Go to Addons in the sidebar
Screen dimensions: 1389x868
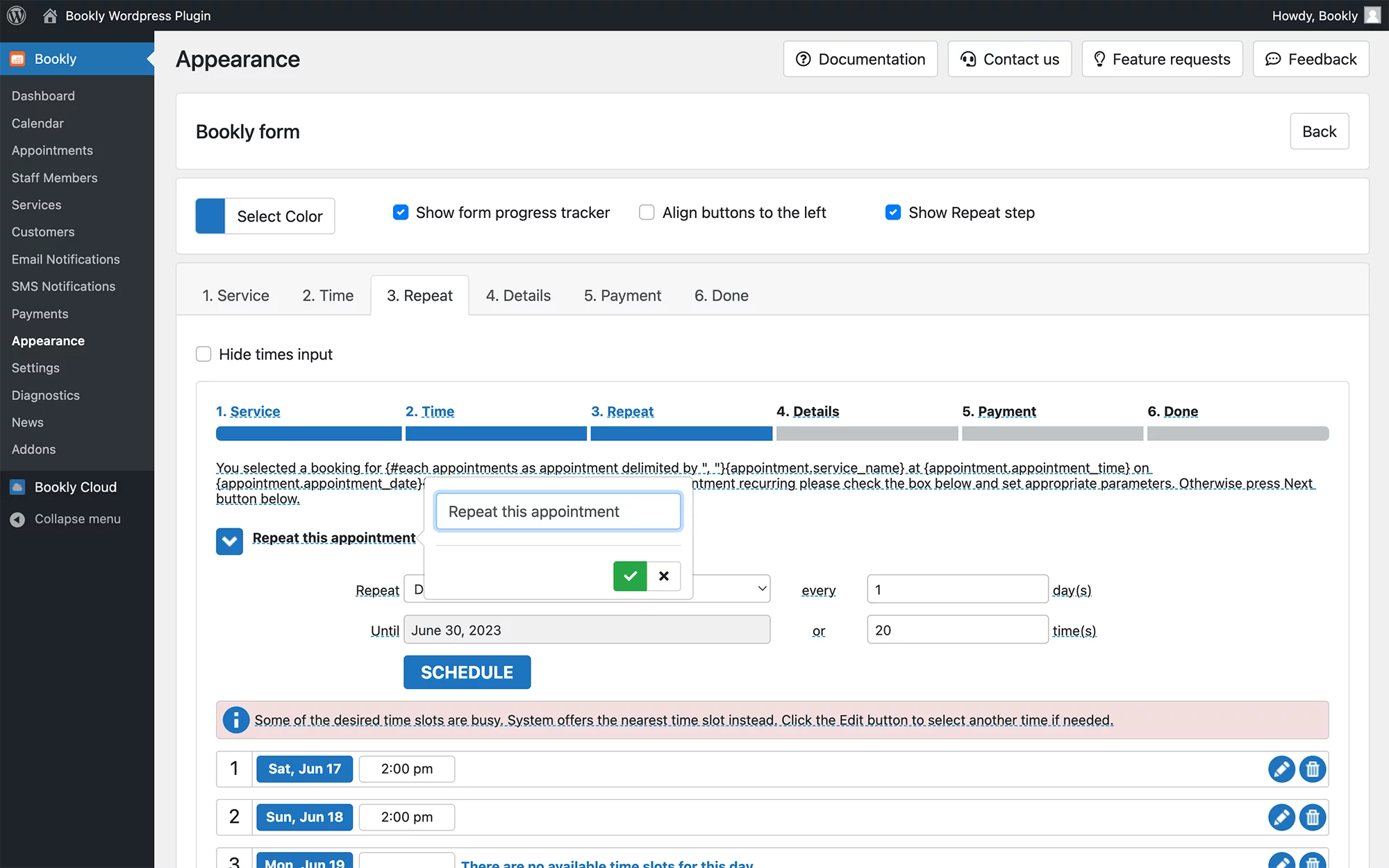coord(33,449)
